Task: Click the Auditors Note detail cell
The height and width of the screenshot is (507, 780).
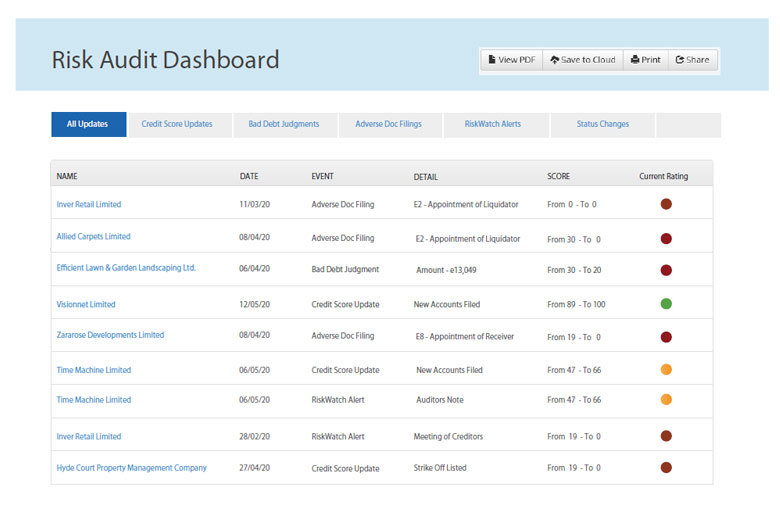Action: tap(440, 400)
